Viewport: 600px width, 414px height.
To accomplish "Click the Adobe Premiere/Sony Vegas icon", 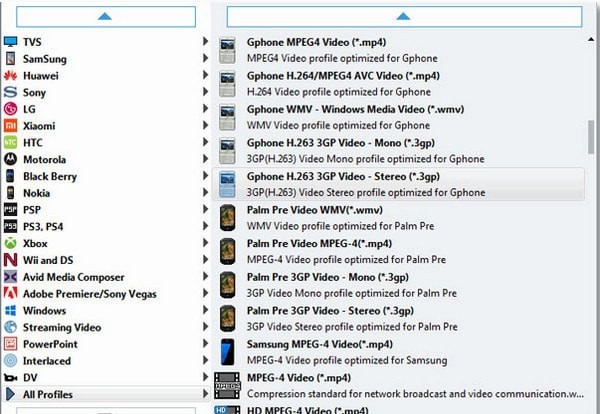I will point(10,294).
